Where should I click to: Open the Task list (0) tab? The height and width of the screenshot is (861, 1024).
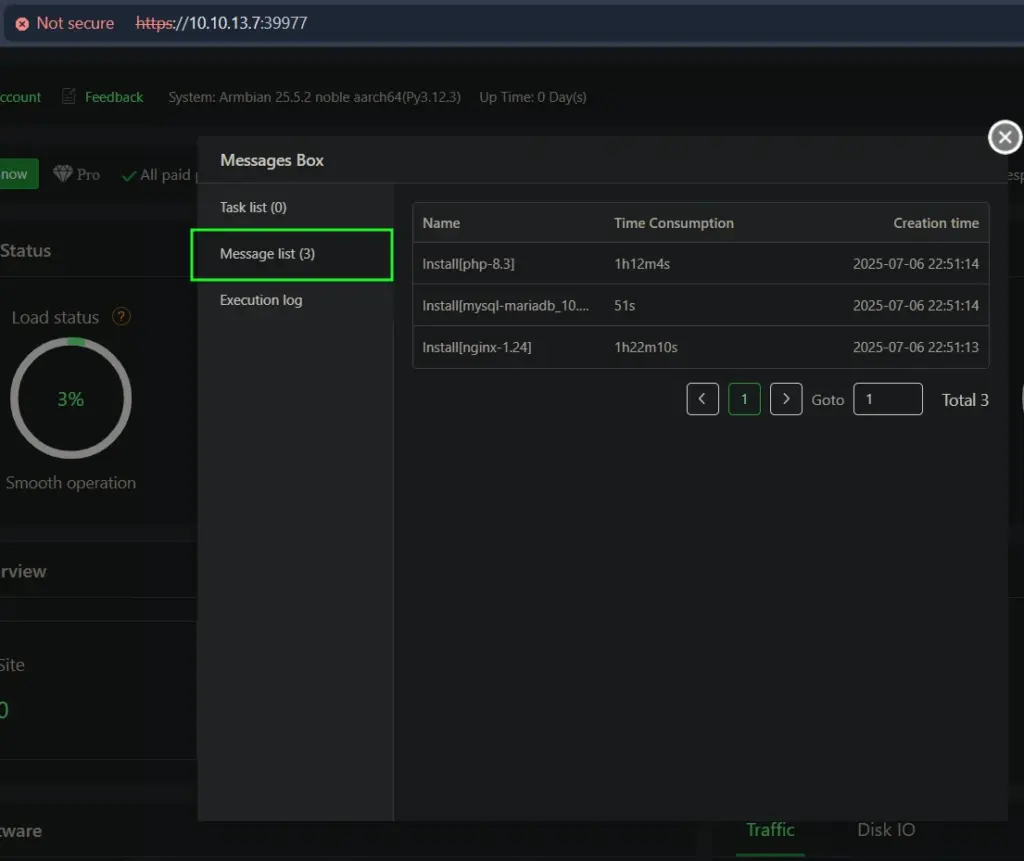pos(253,207)
